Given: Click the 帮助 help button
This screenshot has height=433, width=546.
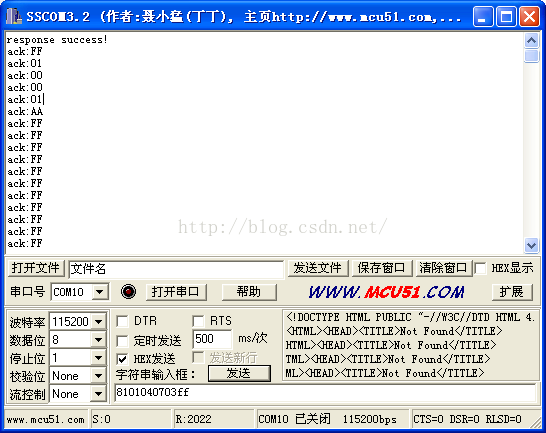Looking at the screenshot, I should [249, 292].
